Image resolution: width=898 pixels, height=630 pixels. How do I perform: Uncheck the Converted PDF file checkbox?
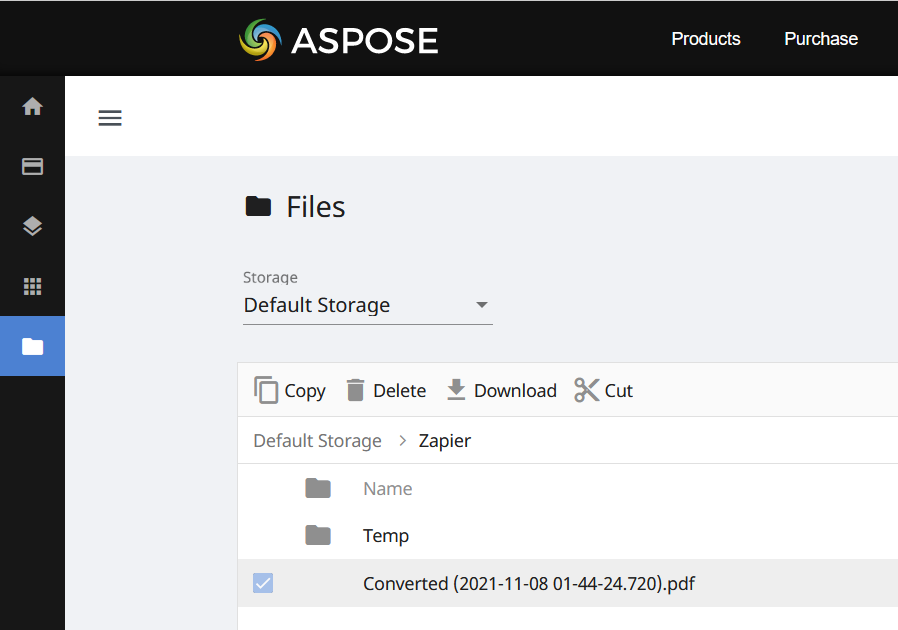pos(263,583)
